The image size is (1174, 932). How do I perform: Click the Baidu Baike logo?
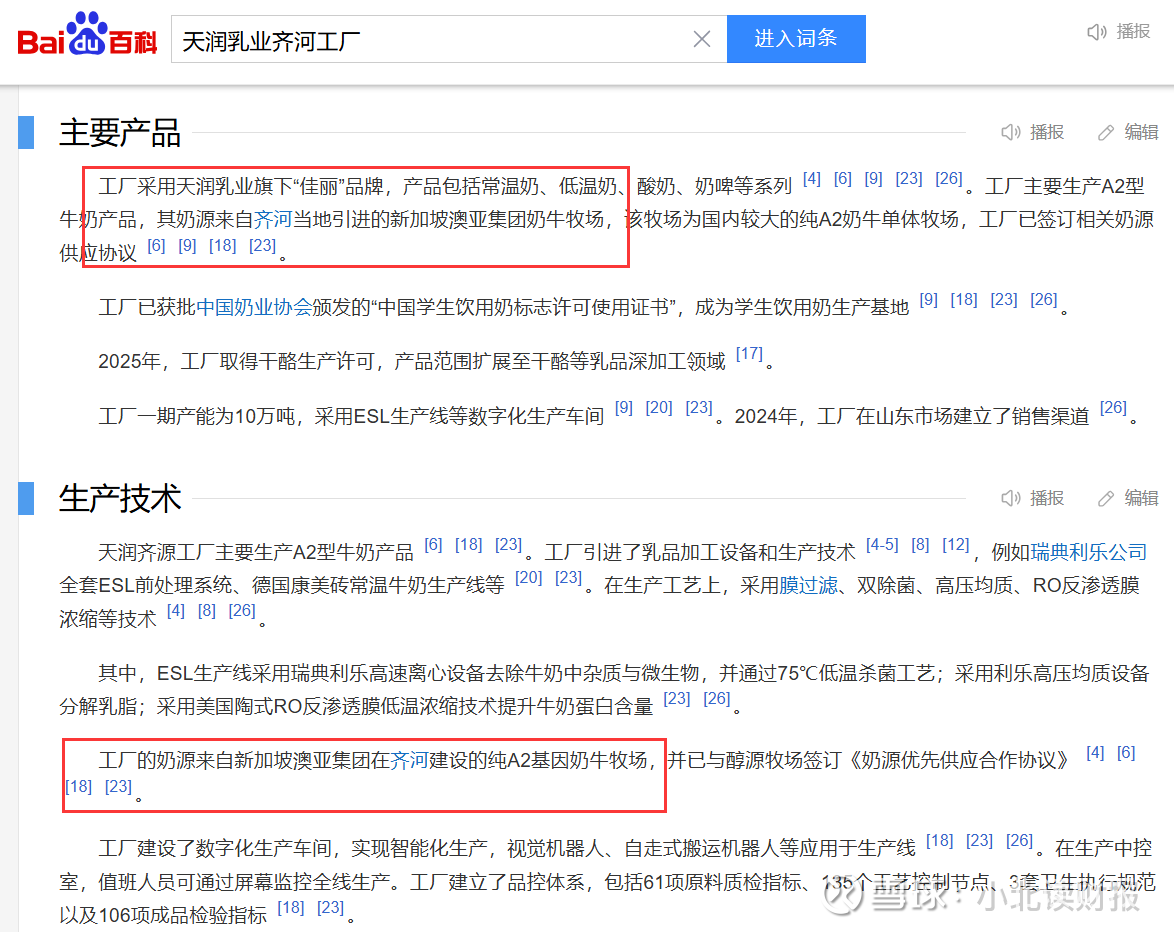[87, 36]
